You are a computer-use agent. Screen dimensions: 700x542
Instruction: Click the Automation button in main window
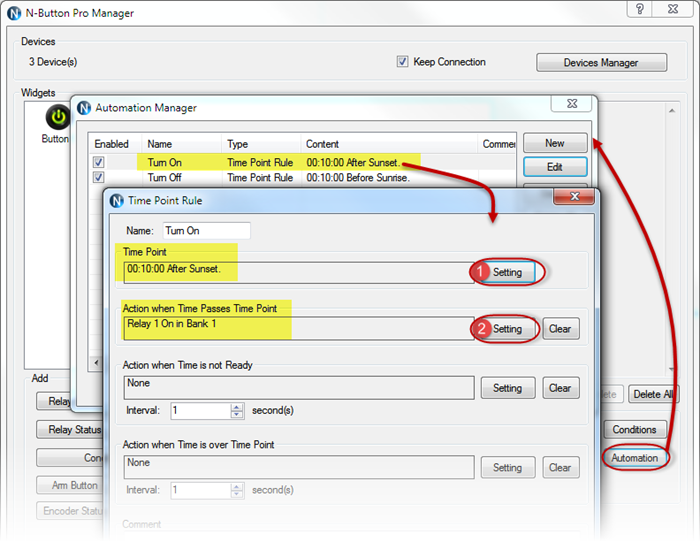pyautogui.click(x=634, y=458)
